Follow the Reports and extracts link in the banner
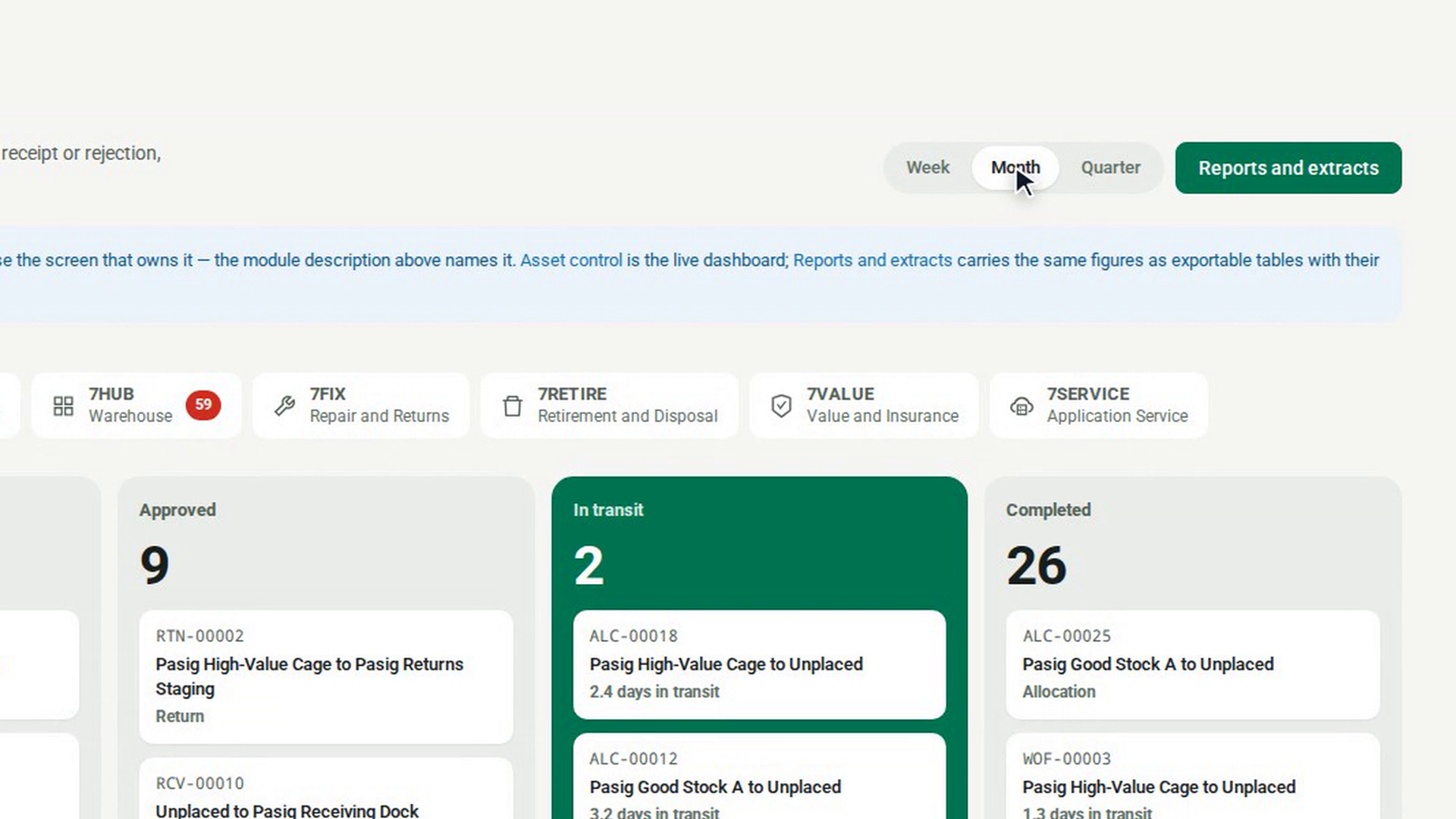This screenshot has width=1456, height=819. pos(873,260)
